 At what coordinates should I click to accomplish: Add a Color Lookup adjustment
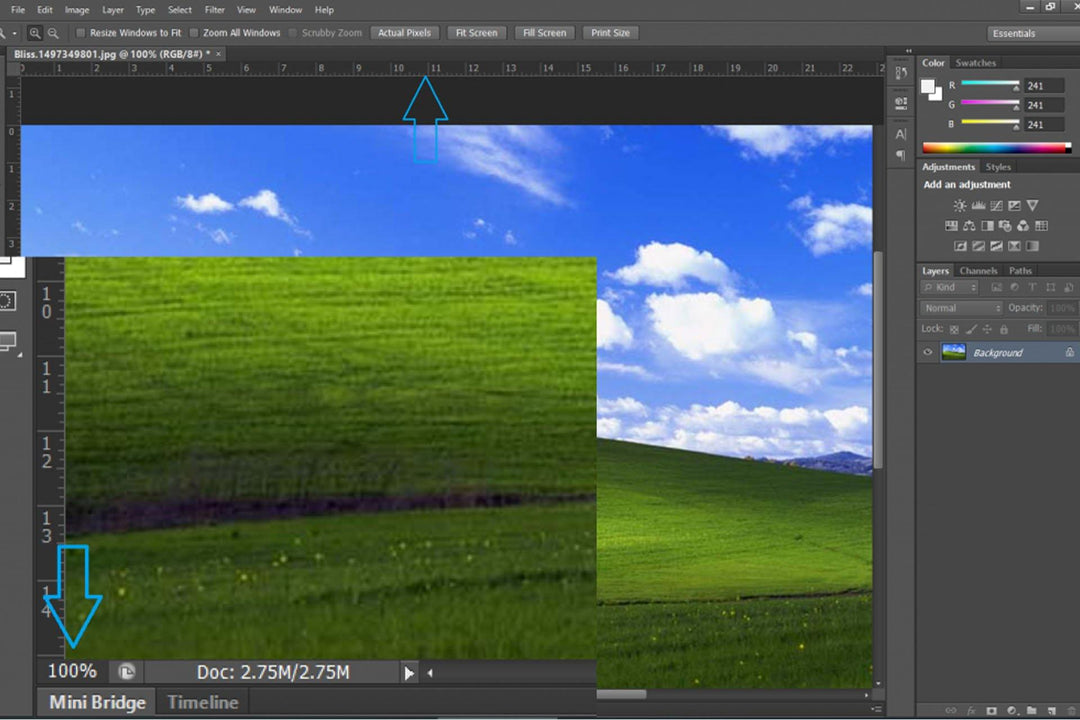coord(1041,226)
